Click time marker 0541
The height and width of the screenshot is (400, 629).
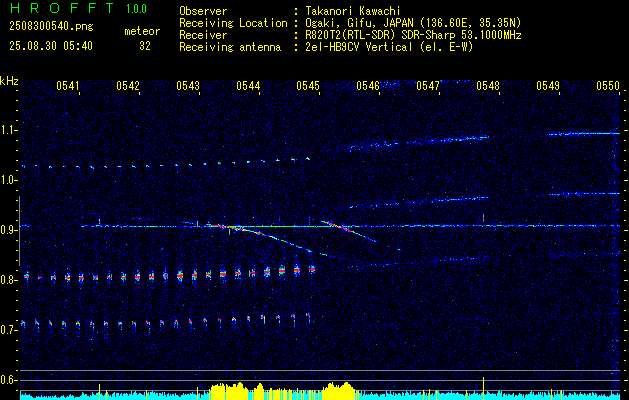(67, 85)
